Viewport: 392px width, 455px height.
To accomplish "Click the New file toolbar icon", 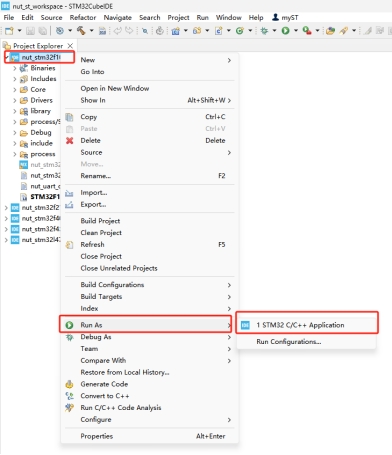I will 9,31.
